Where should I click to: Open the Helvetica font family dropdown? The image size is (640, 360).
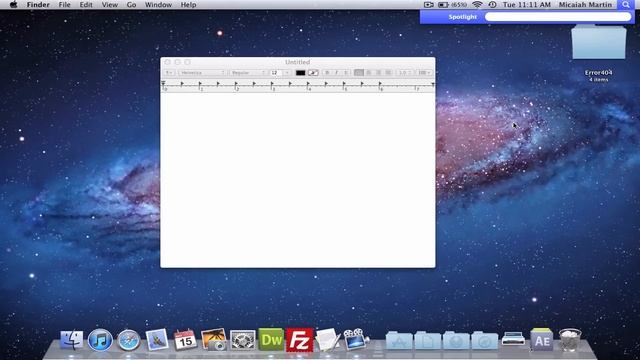click(x=202, y=73)
